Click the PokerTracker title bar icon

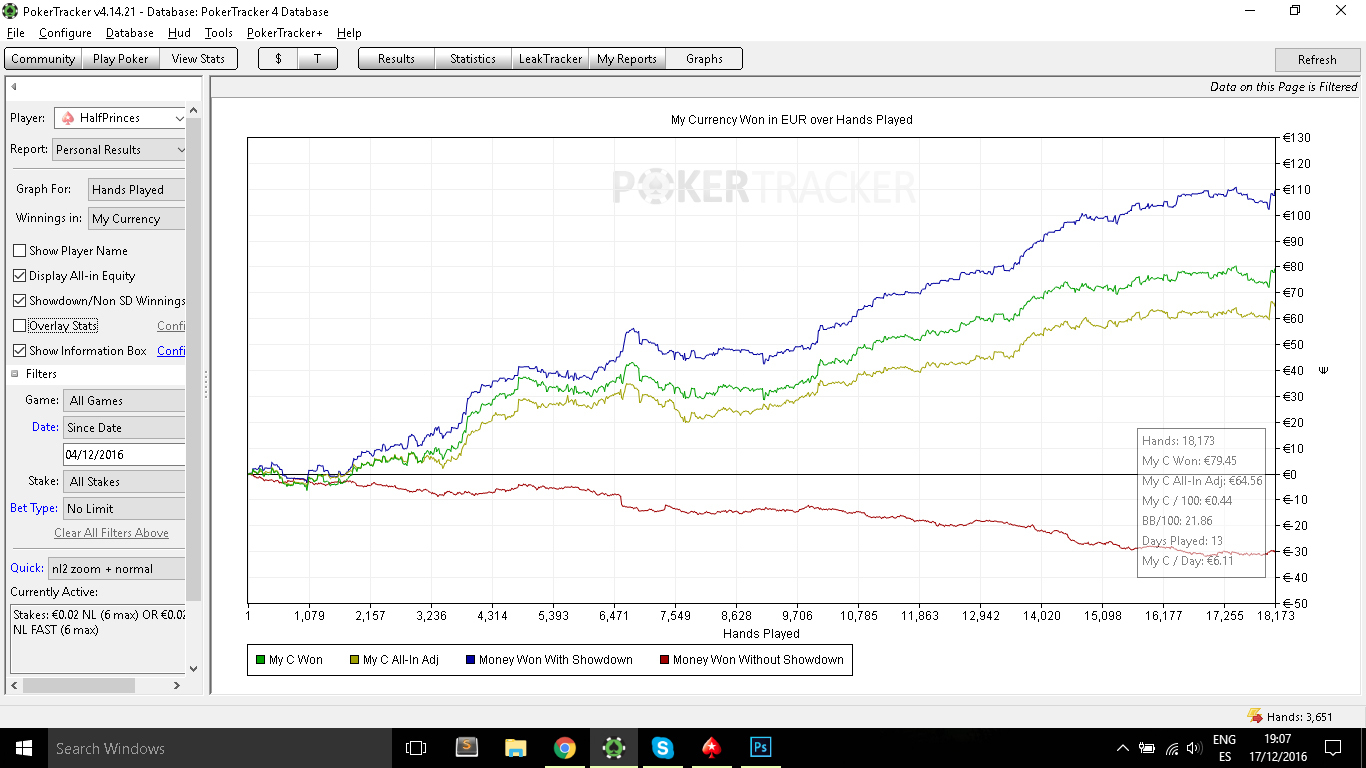(12, 11)
